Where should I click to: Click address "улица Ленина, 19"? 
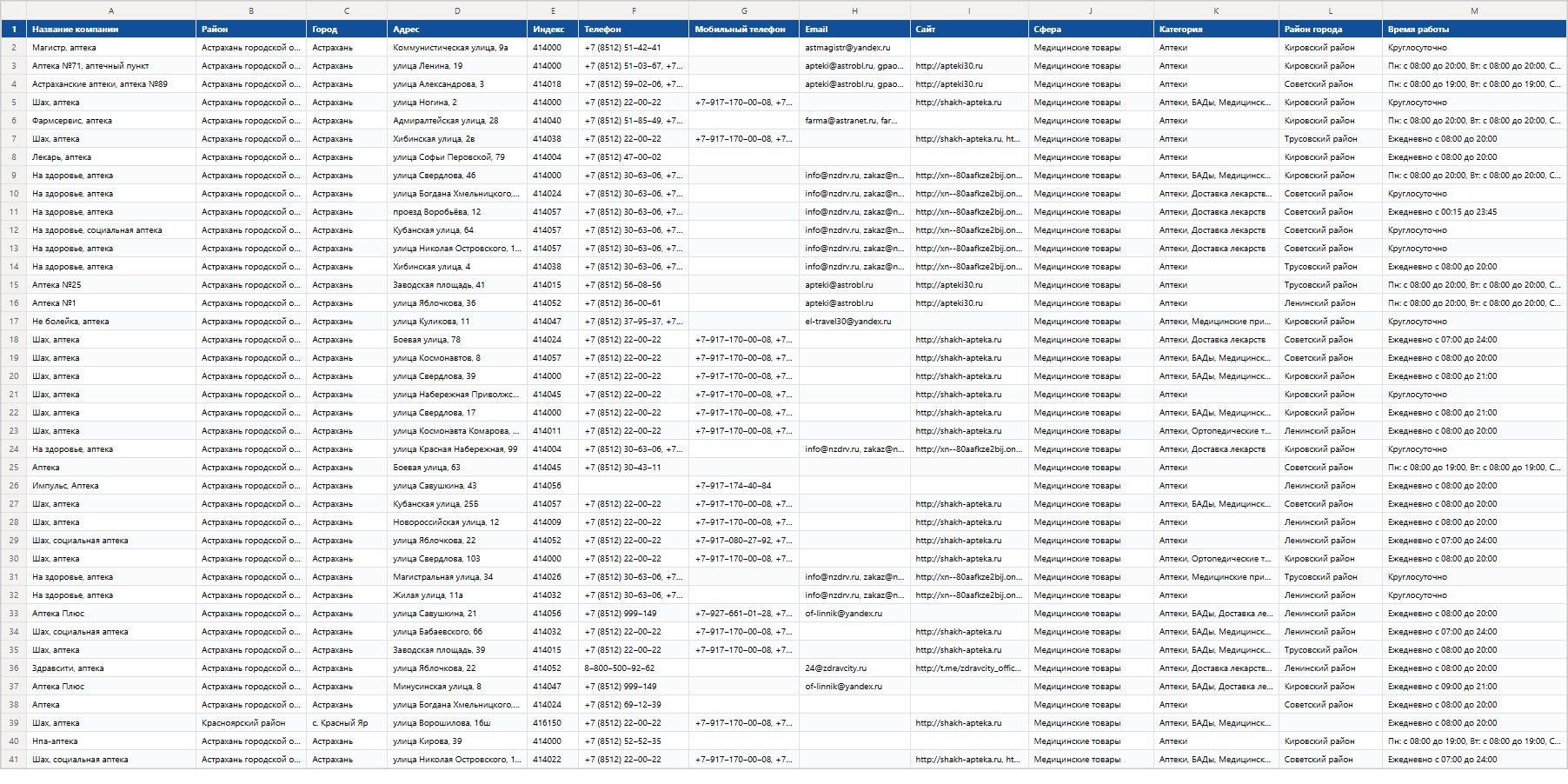tap(457, 66)
